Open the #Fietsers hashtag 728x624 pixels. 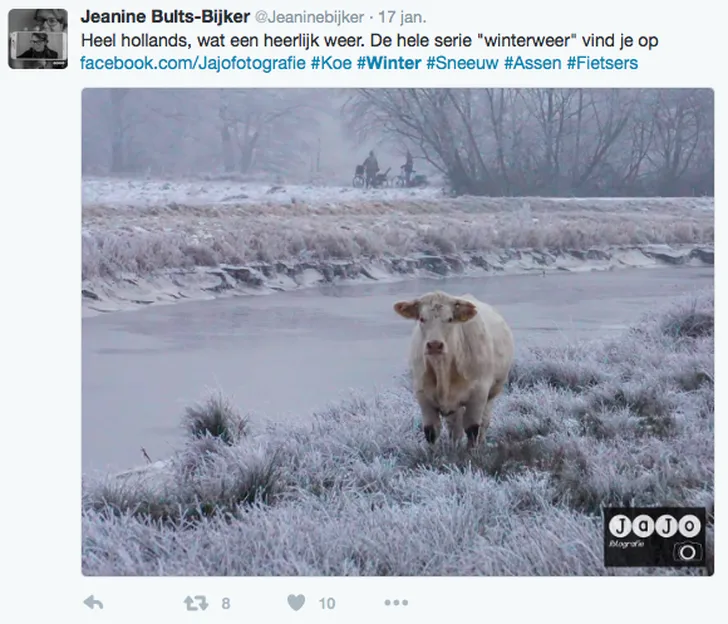(602, 63)
